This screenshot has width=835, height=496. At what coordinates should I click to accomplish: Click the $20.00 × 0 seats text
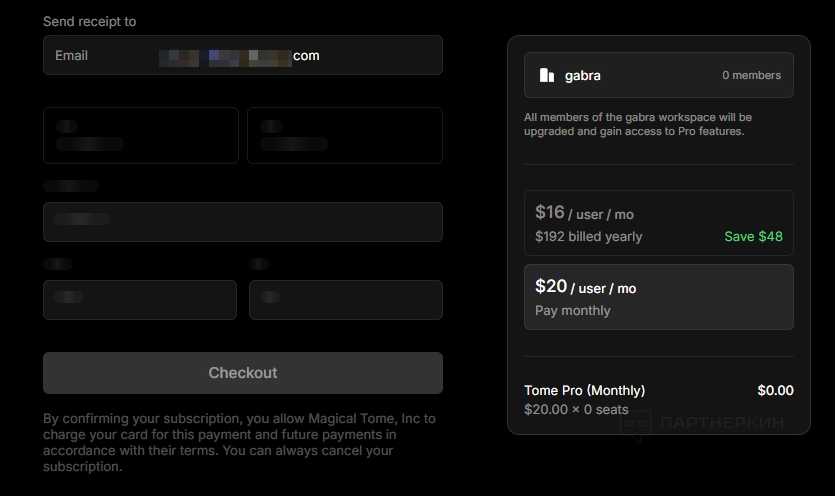coord(576,409)
